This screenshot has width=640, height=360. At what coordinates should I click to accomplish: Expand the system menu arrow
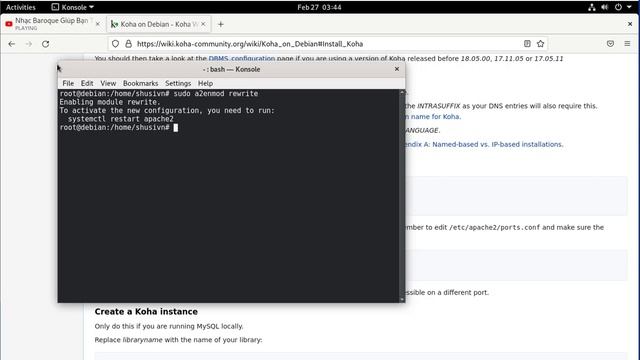629,7
